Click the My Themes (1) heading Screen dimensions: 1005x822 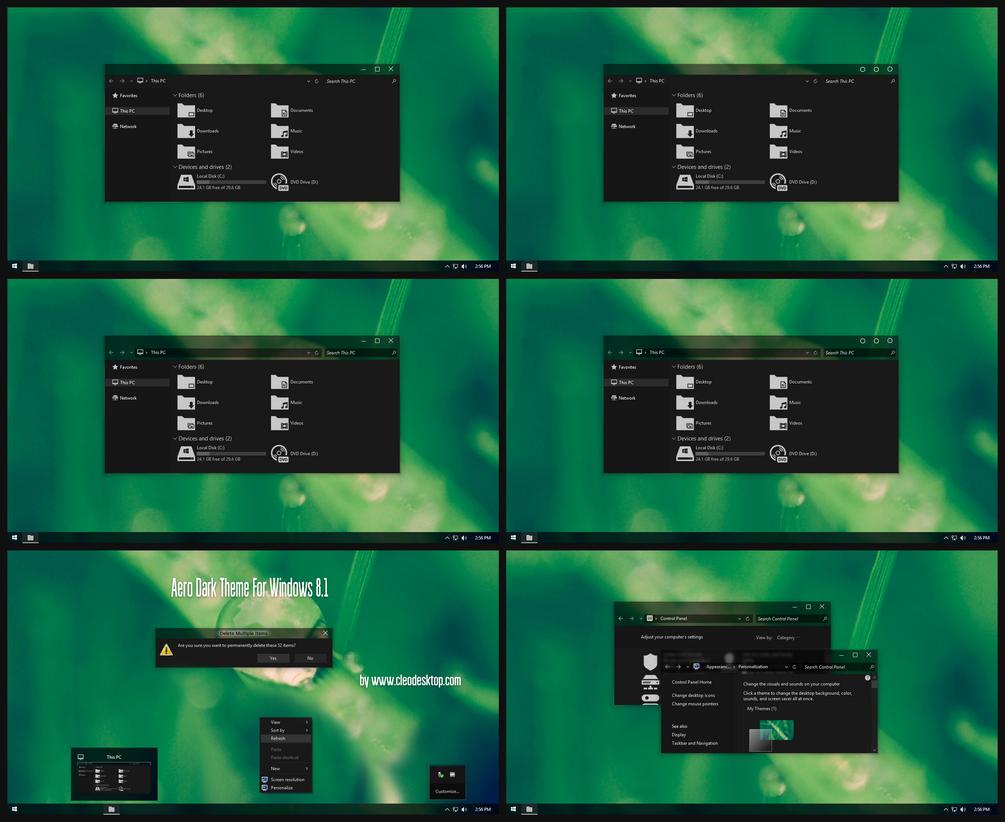pyautogui.click(x=761, y=709)
